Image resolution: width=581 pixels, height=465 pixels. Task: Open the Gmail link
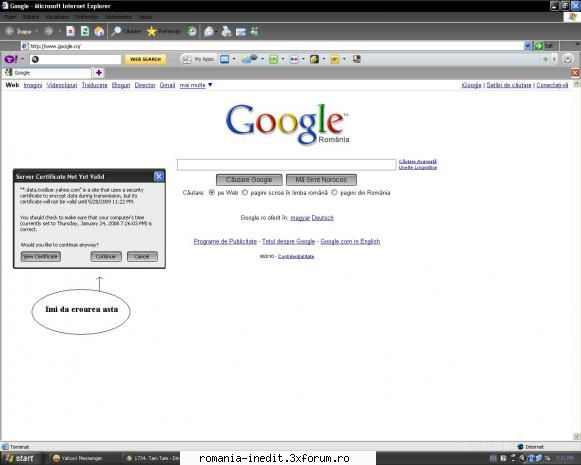(167, 85)
